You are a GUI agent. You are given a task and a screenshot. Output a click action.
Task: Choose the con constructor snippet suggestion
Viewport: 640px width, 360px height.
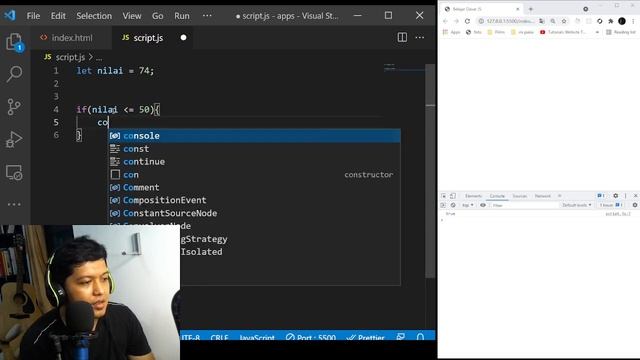[254, 174]
